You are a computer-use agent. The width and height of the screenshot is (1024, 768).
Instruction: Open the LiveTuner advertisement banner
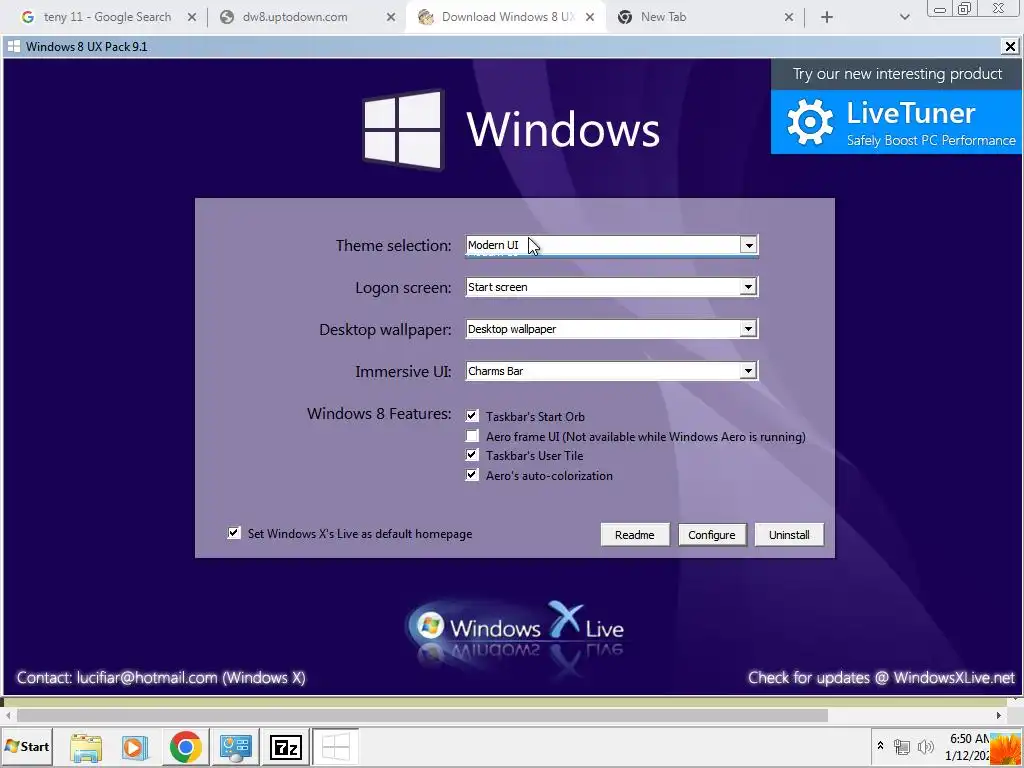(x=896, y=122)
